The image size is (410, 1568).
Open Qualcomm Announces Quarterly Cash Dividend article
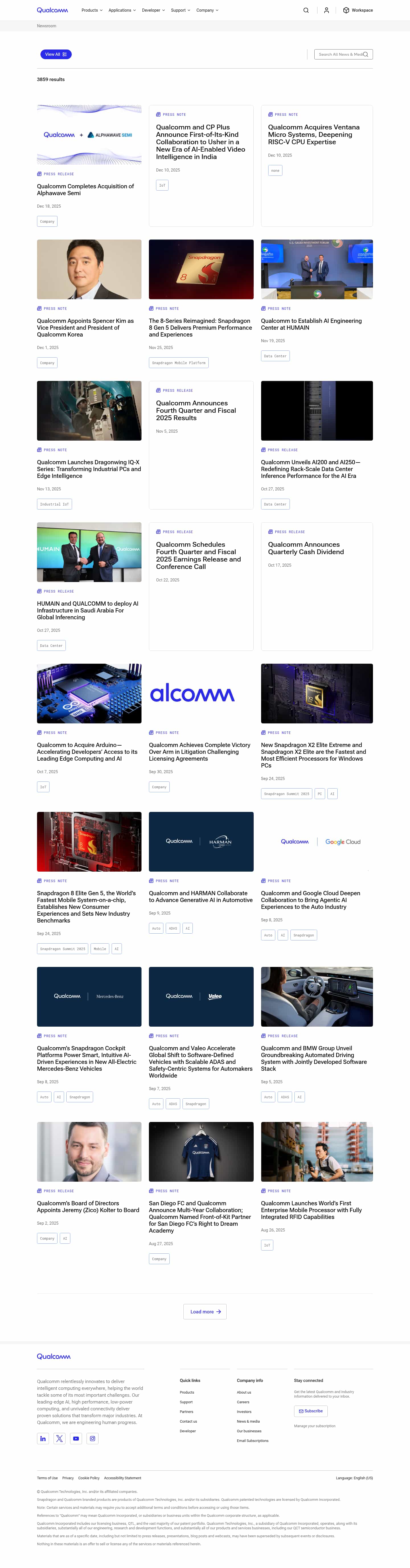click(306, 548)
